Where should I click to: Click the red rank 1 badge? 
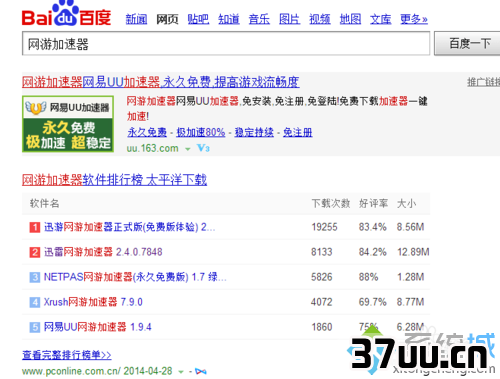35,227
